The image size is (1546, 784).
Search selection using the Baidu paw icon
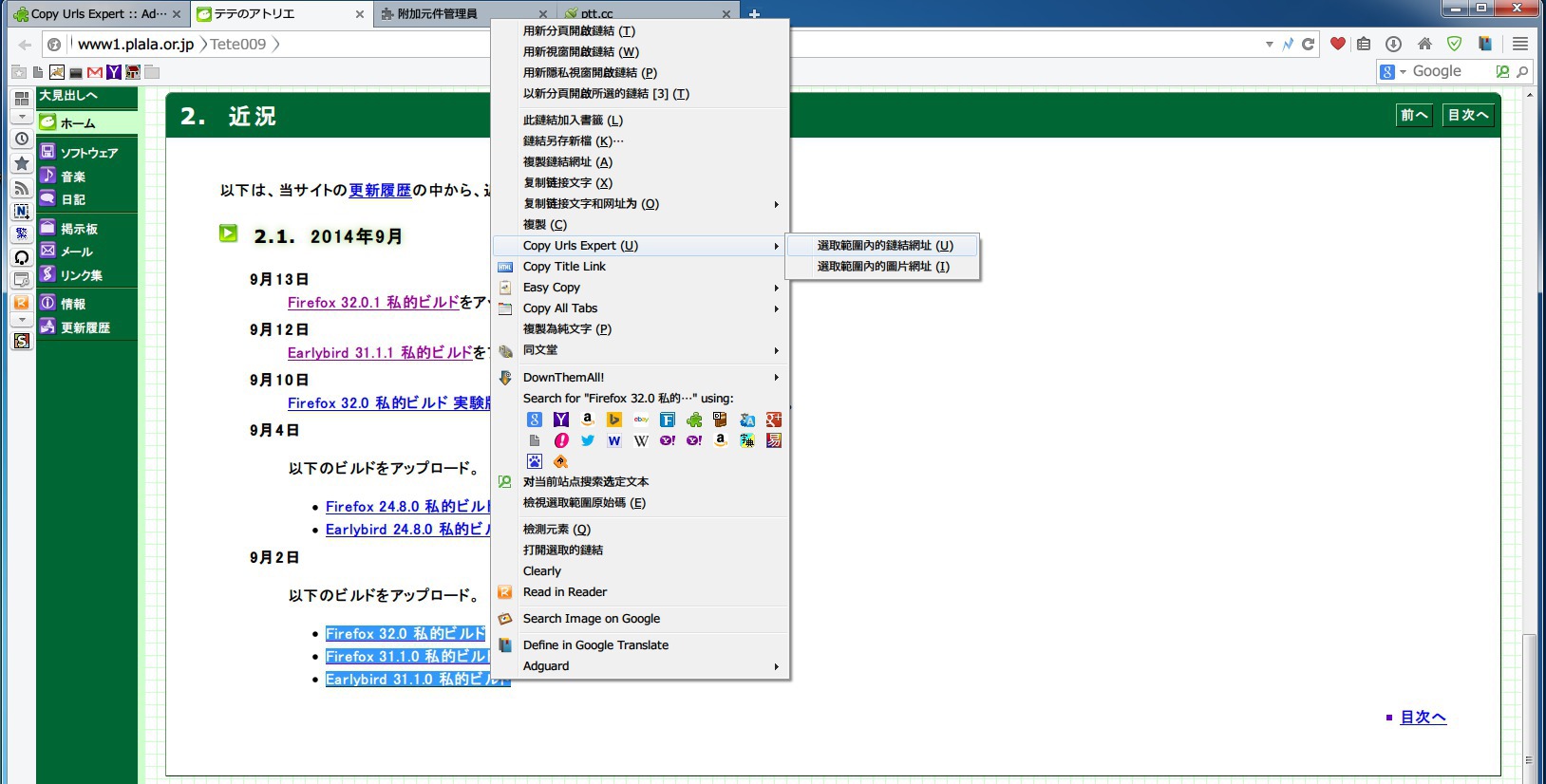[x=535, y=461]
